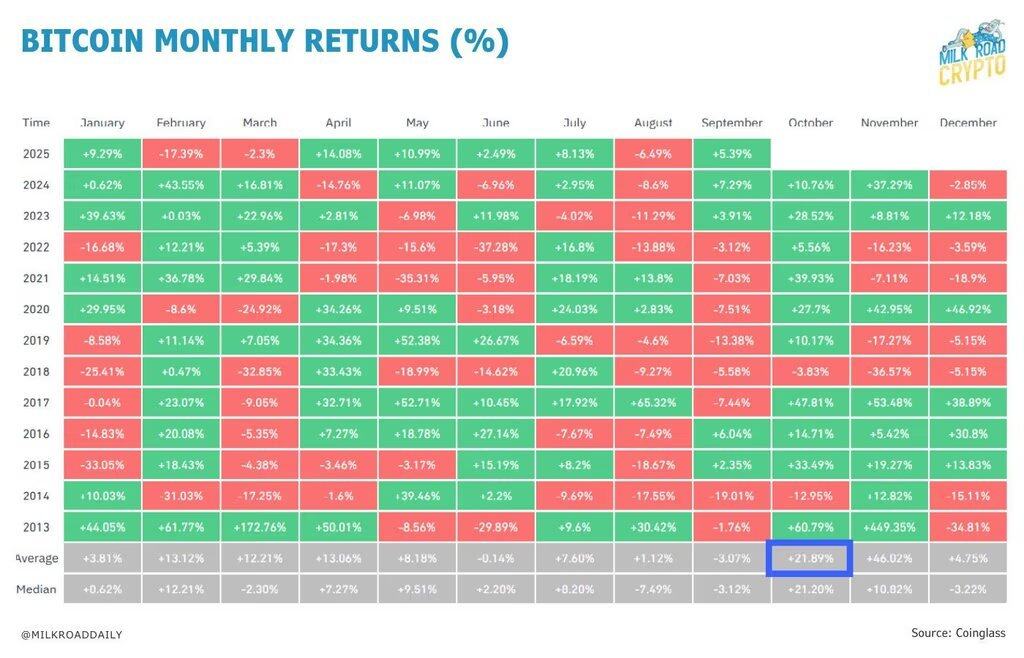Select September 2025 +5.39% cell
This screenshot has height=658, width=1024.
732,154
